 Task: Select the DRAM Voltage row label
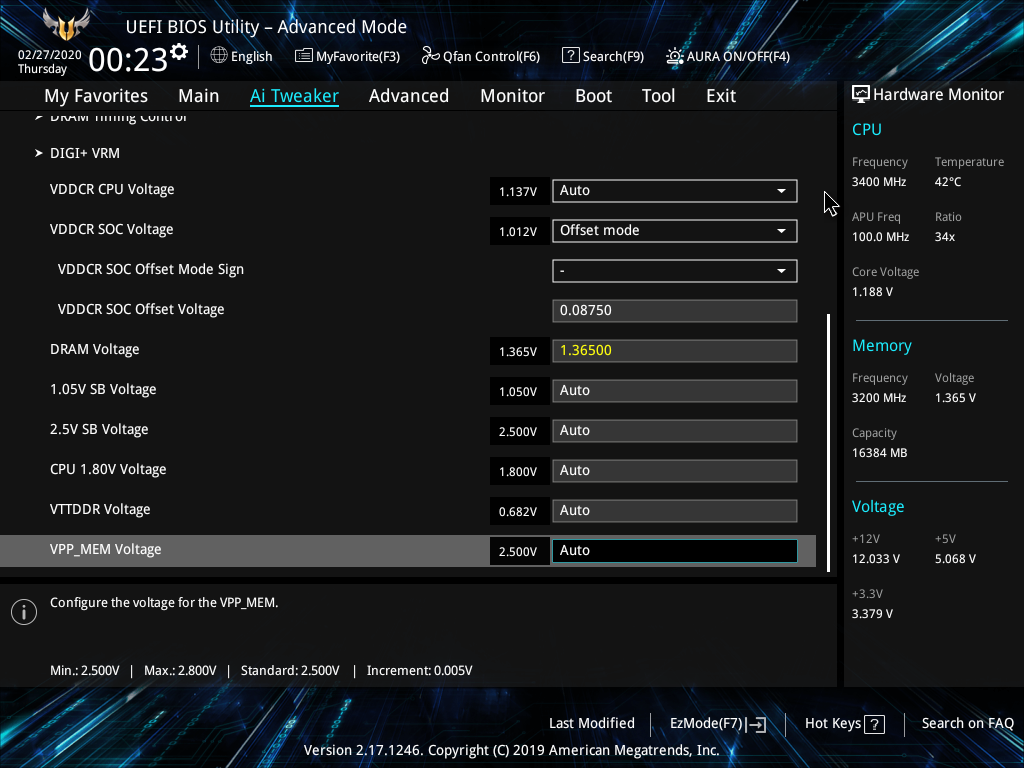pyautogui.click(x=95, y=350)
